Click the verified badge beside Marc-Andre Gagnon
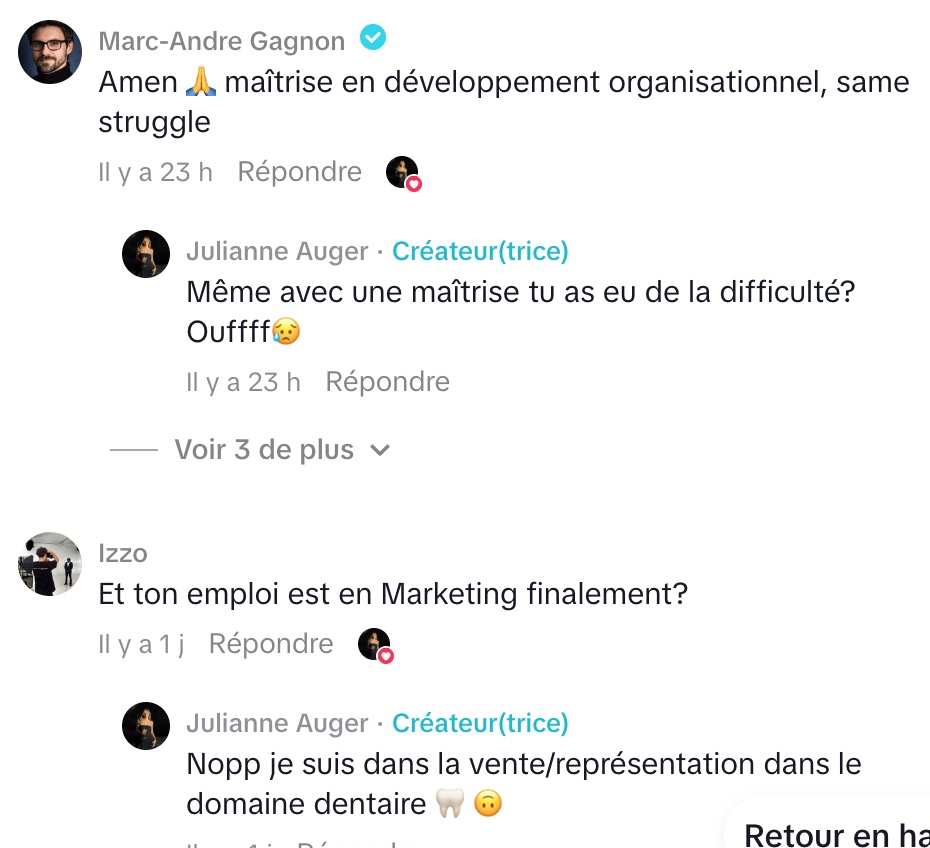Image resolution: width=930 pixels, height=848 pixels. 373,39
